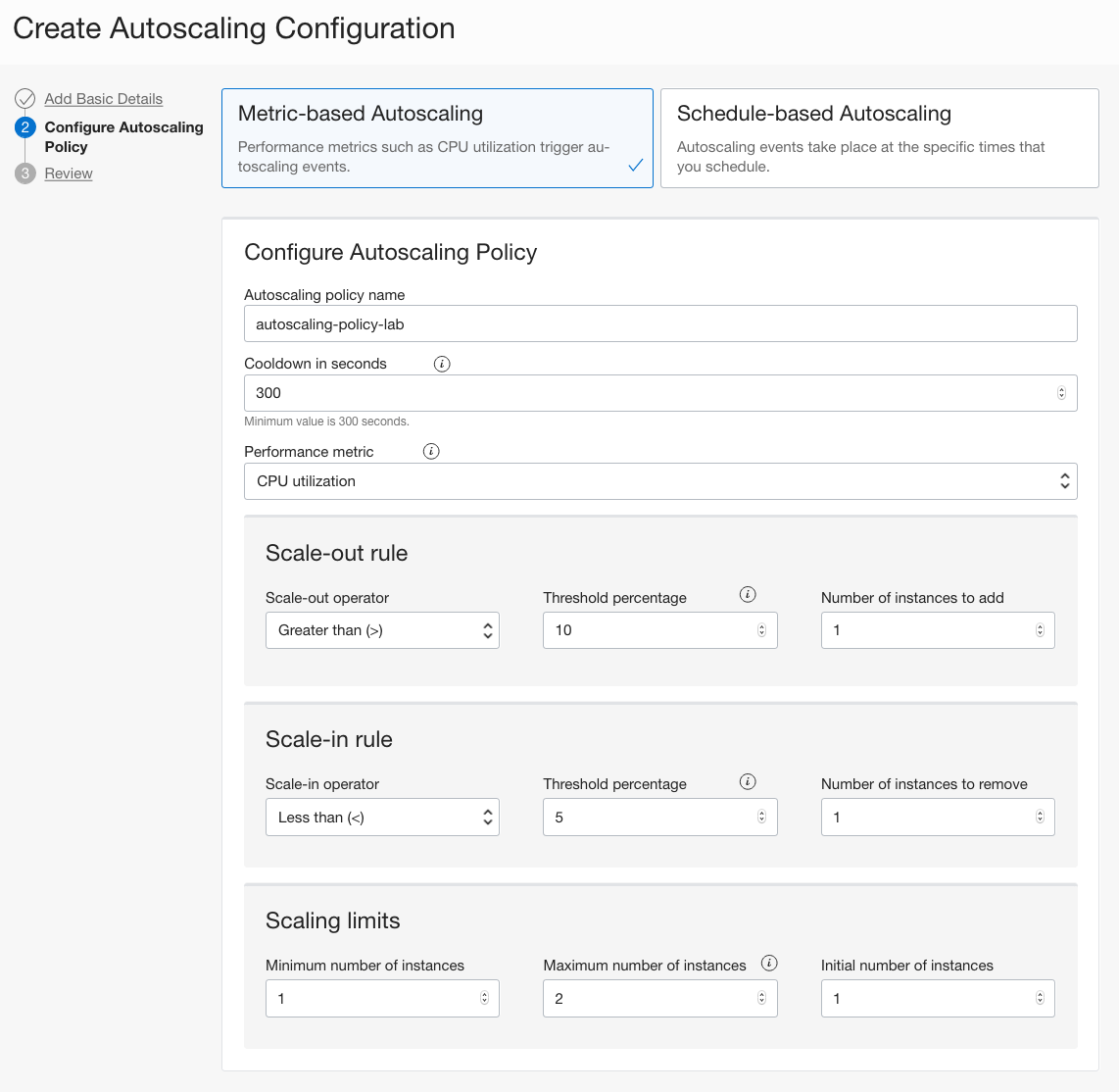The height and width of the screenshot is (1092, 1119).
Task: Click info icon next to Cooldown in seconds
Action: [x=442, y=364]
